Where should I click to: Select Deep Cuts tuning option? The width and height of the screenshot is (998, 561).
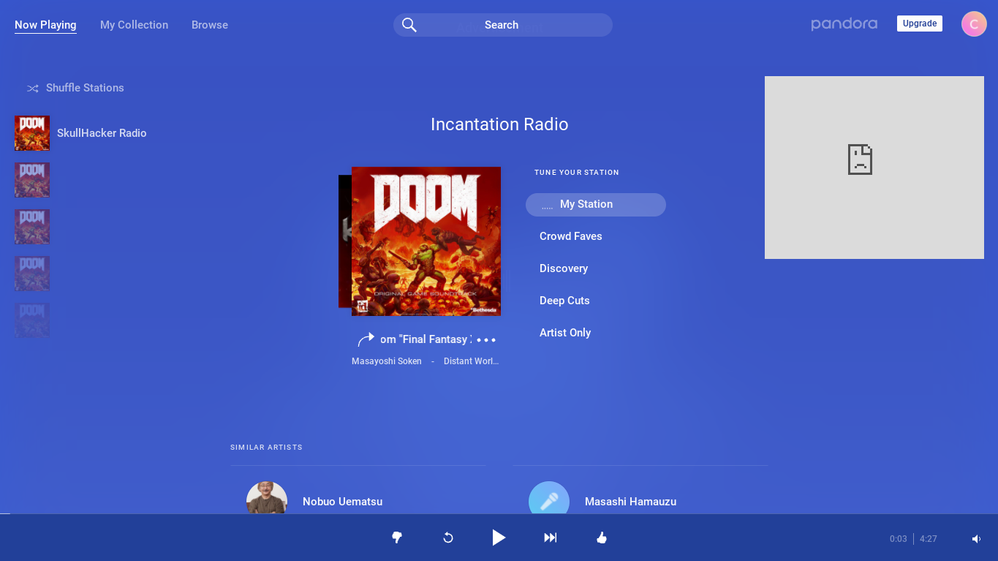pyautogui.click(x=564, y=301)
